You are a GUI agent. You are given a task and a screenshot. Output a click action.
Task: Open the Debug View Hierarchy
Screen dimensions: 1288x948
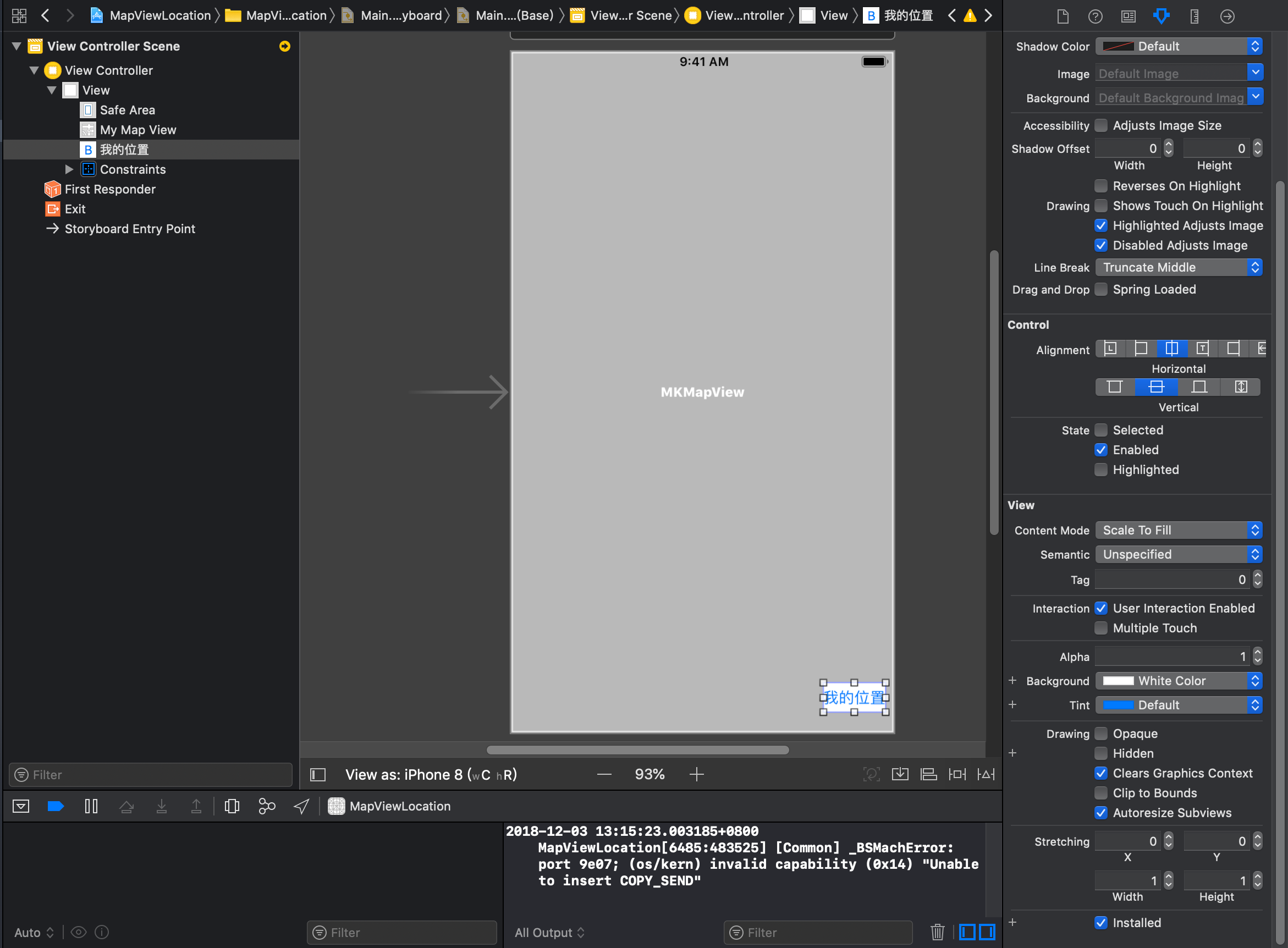pos(232,806)
